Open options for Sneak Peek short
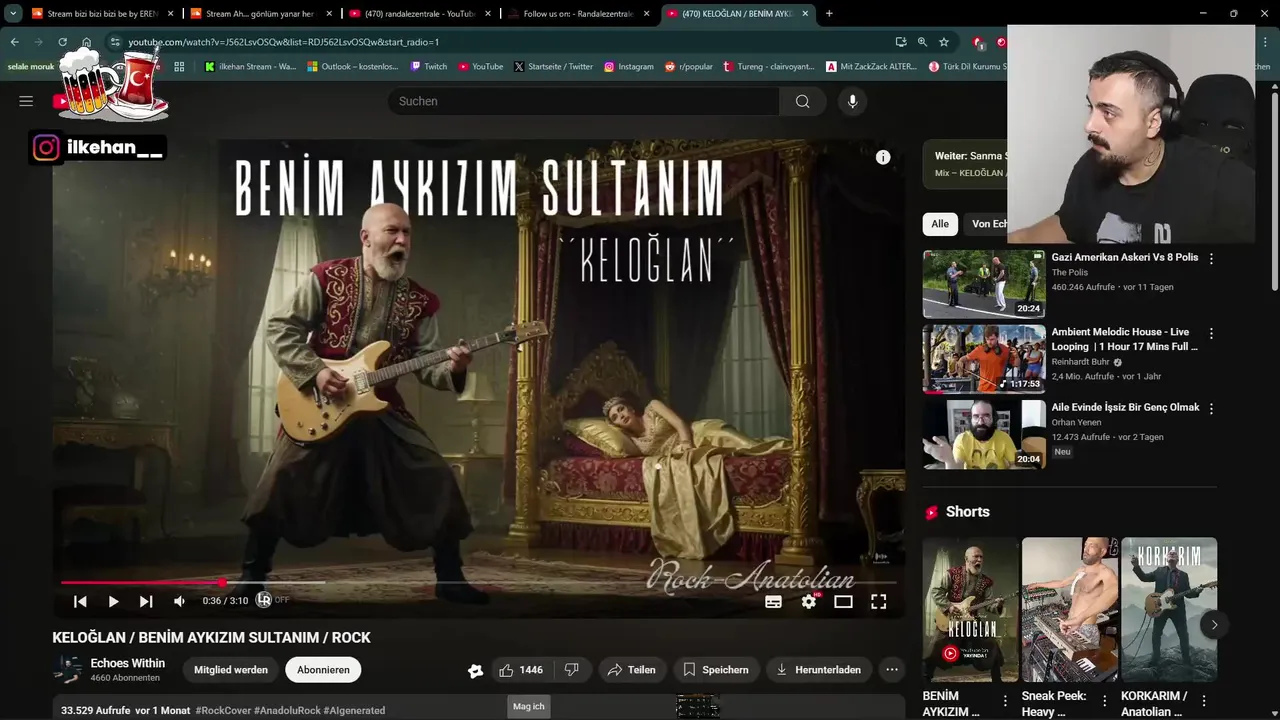Screen dimensions: 1280x720 pyautogui.click(x=1104, y=701)
